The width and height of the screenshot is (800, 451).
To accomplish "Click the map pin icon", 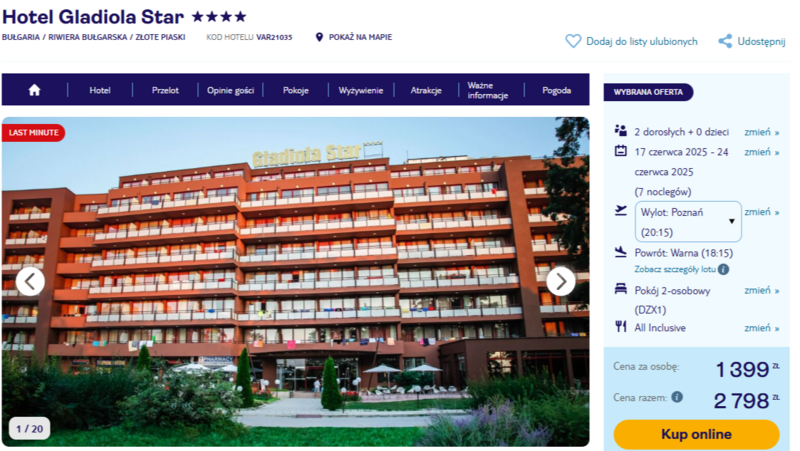I will coord(319,37).
